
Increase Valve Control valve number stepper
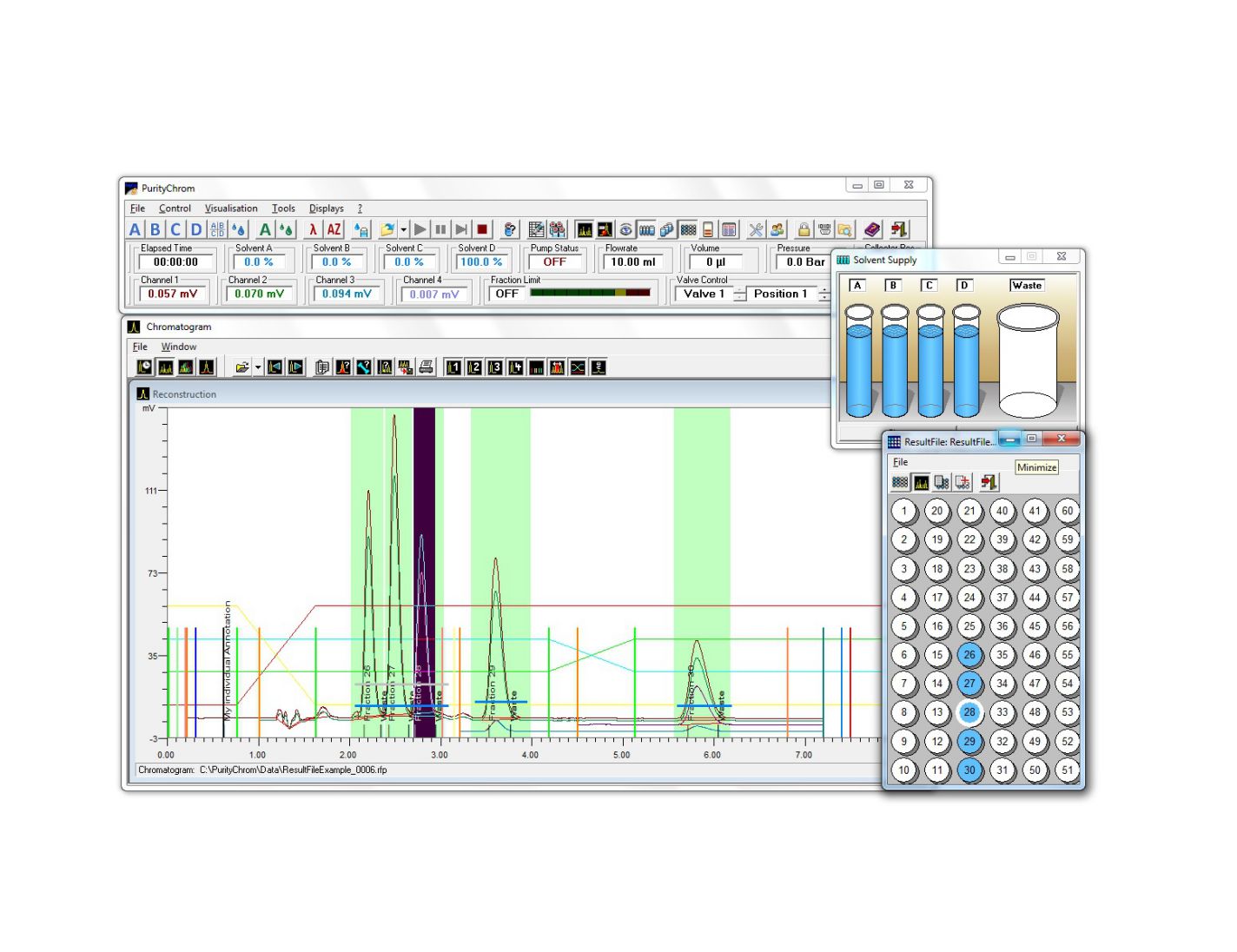coord(740,290)
